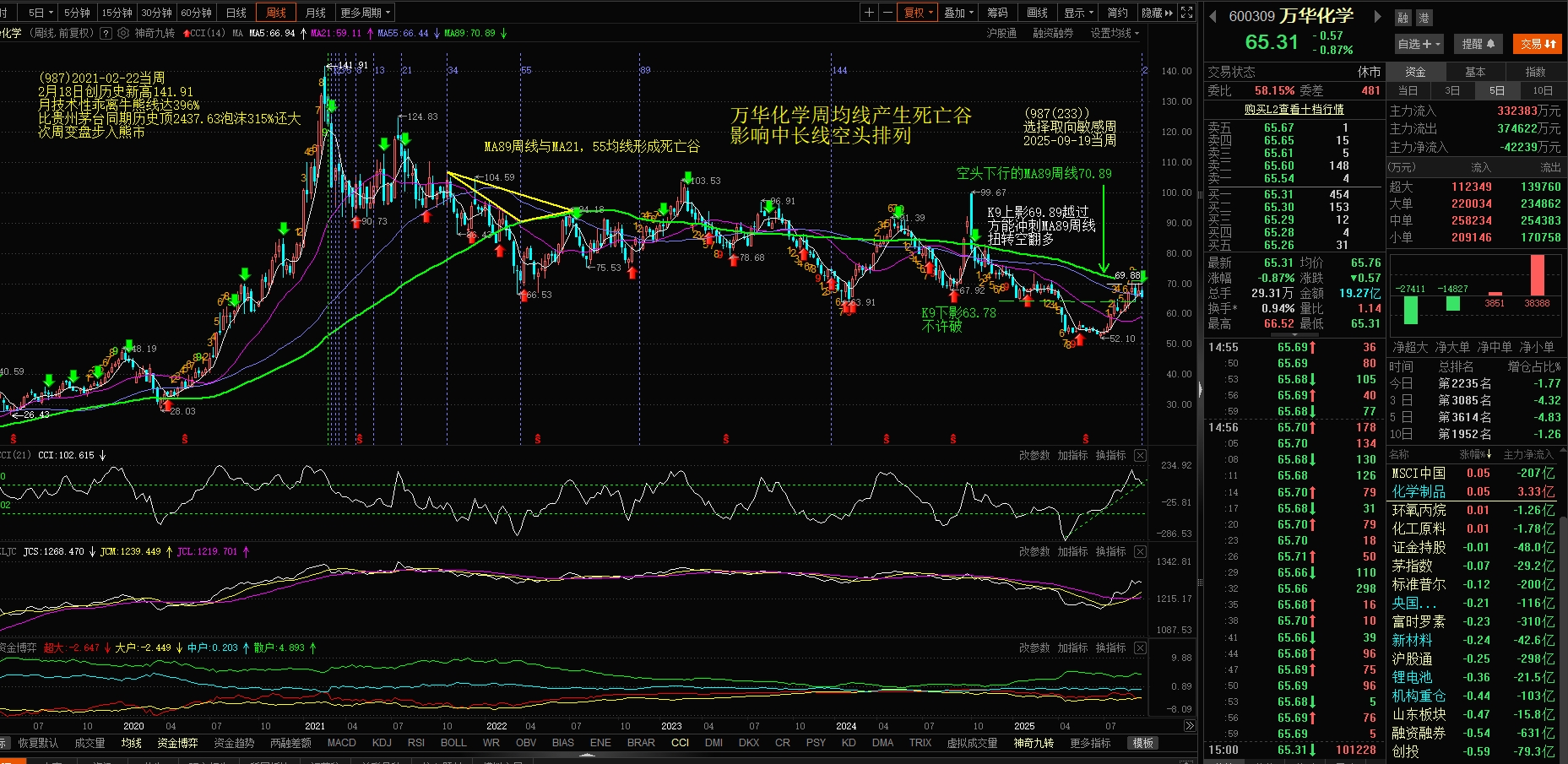
Task: Click green down arrow at 69.88 label
Action: click(1143, 277)
